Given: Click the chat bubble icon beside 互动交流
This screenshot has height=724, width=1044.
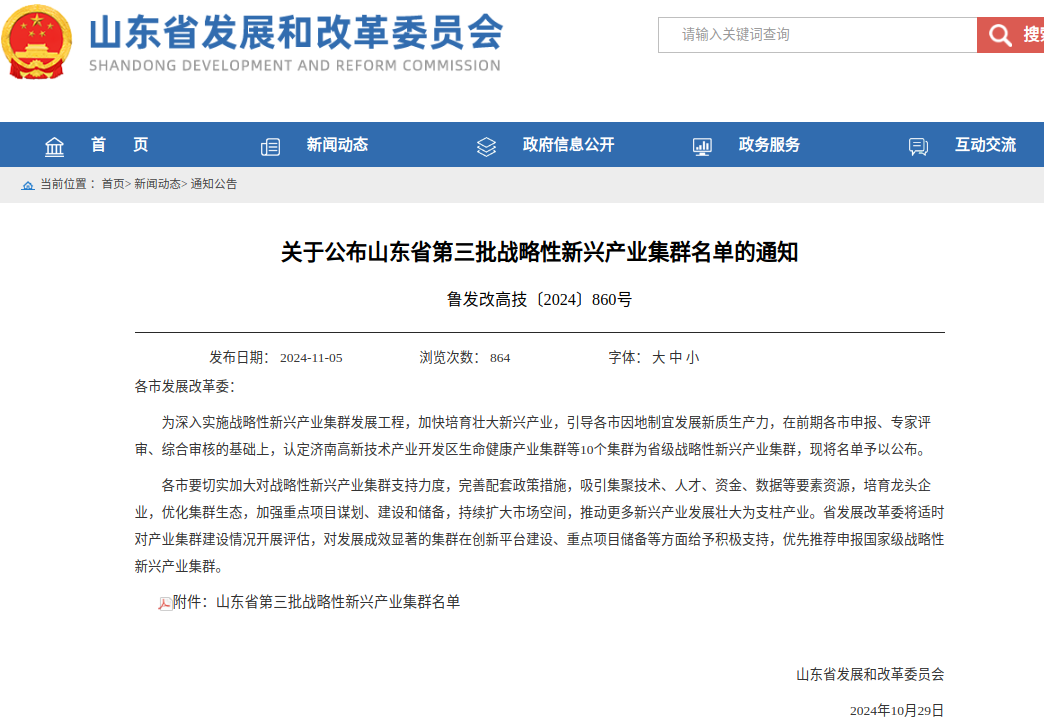Looking at the screenshot, I should coord(918,146).
